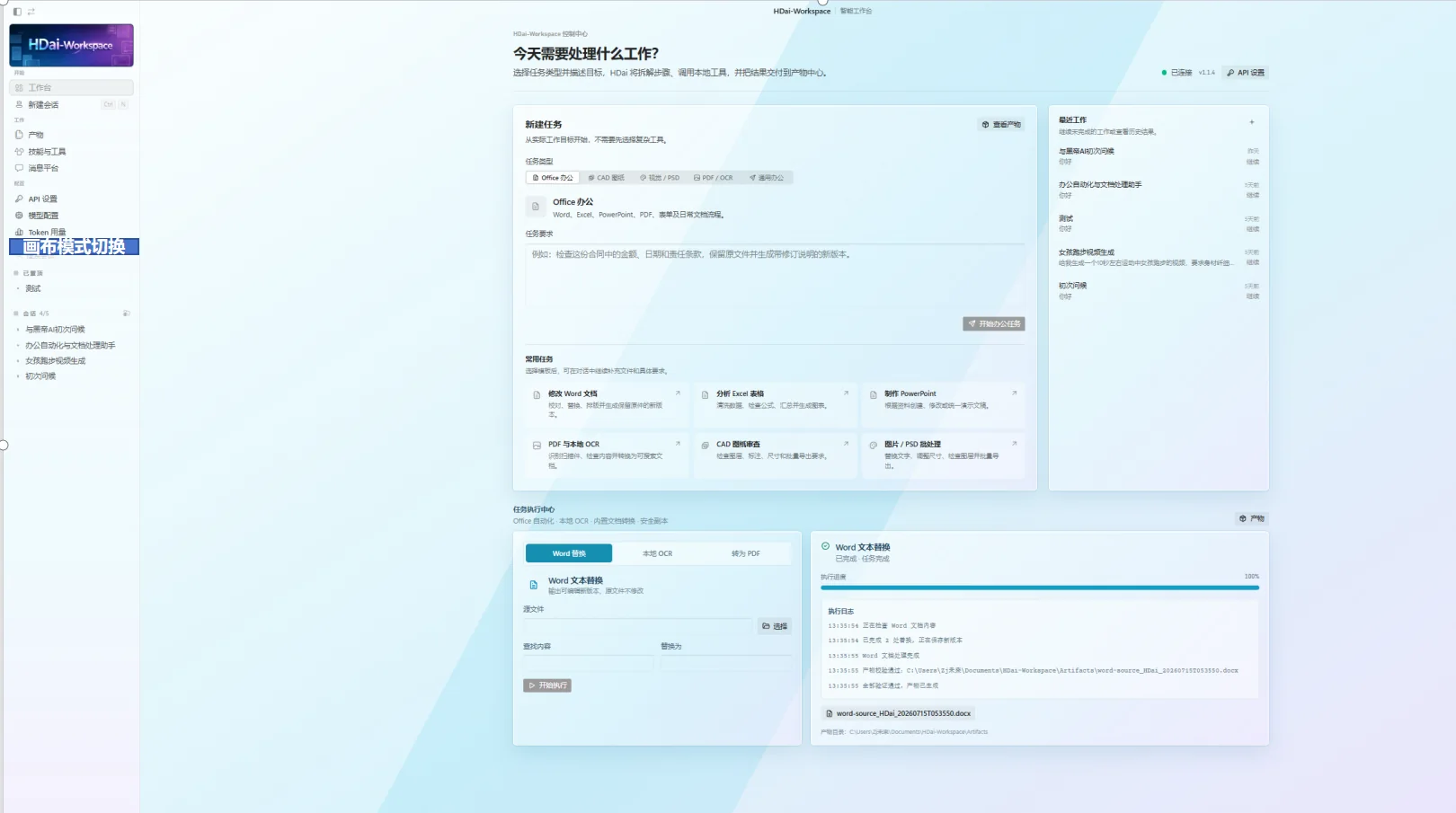1456x813 pixels.
Task: Click the 查找内容 input field
Action: (x=589, y=663)
